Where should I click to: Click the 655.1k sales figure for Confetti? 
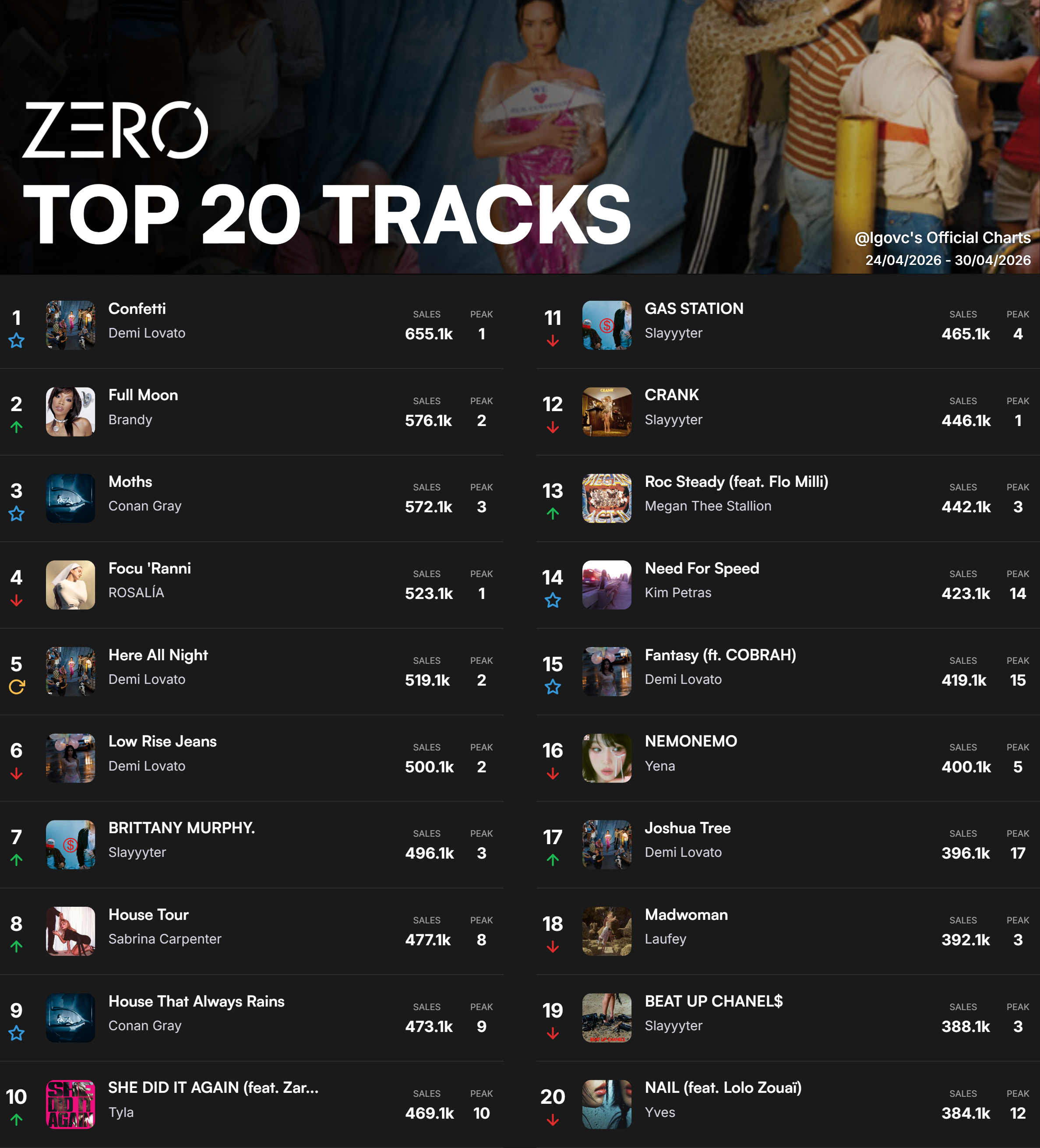(429, 334)
